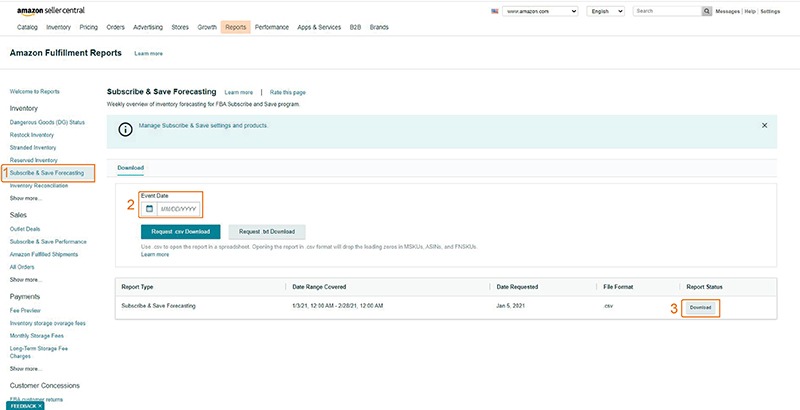Open Fee Preview report
800x410 pixels.
point(25,311)
